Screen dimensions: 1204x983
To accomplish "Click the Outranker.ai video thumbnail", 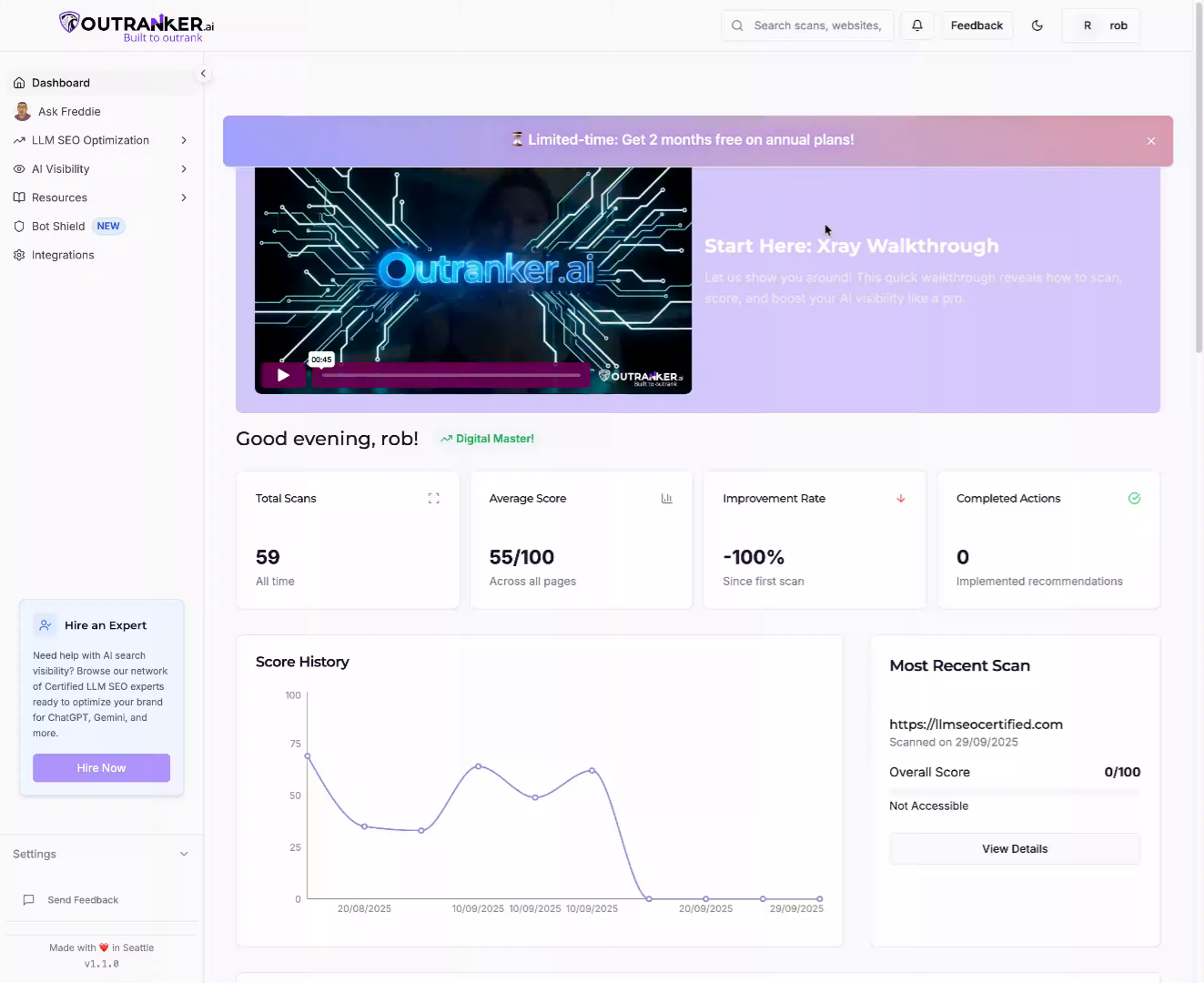I will [473, 280].
